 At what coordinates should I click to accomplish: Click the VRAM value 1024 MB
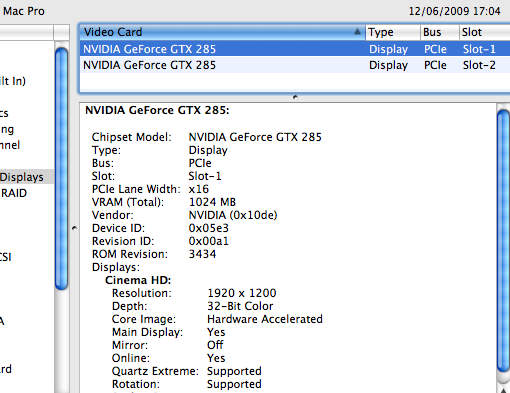coord(212,202)
